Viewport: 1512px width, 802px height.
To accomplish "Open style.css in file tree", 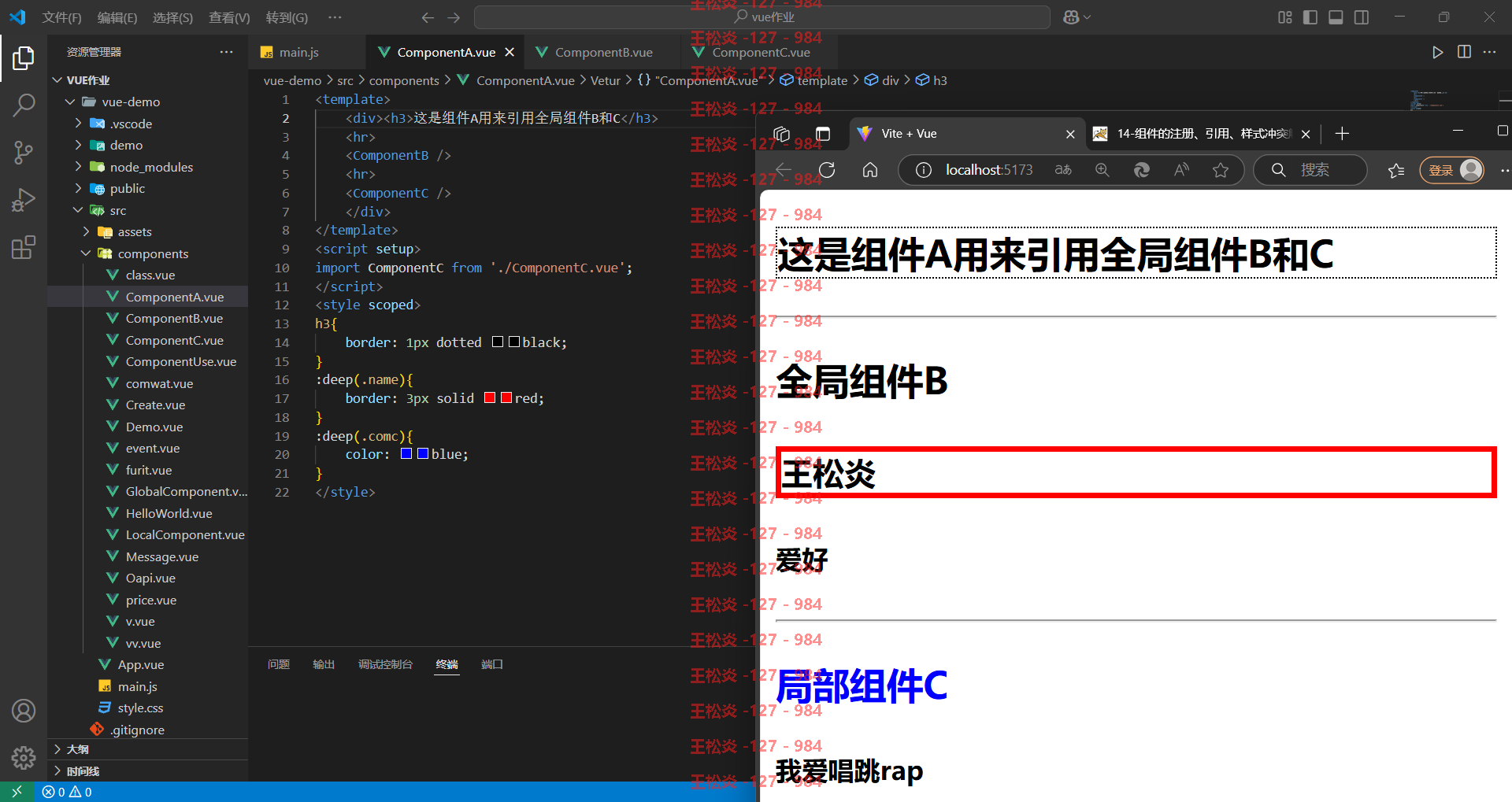I will [141, 708].
